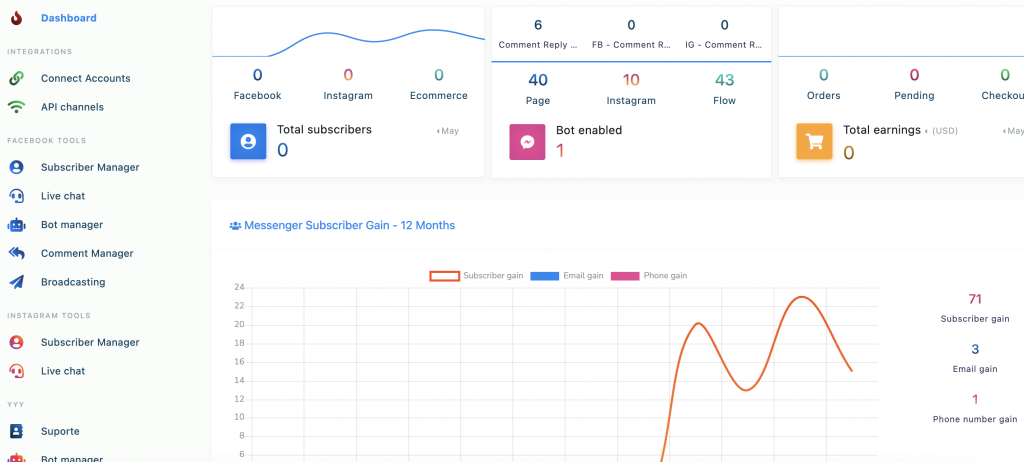This screenshot has width=1024, height=462.
Task: Open the Suporte menu item
Action: [60, 431]
